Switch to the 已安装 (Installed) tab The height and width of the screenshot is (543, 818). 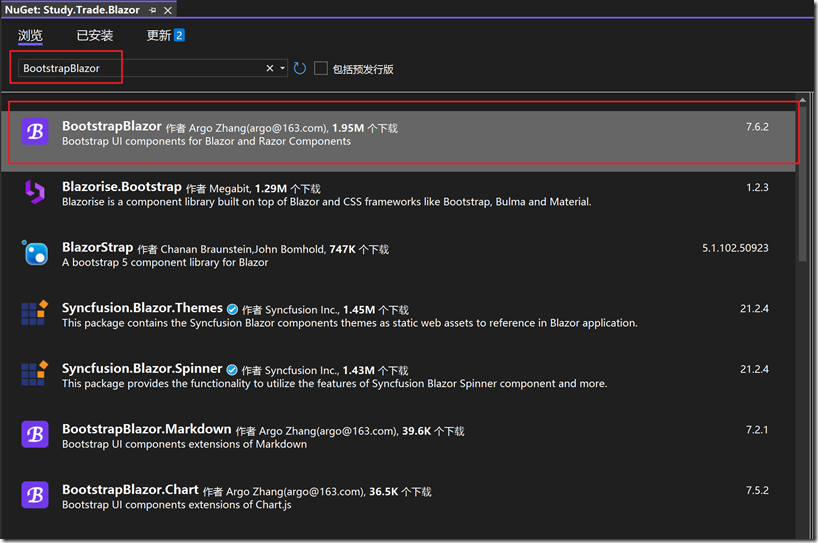coord(94,35)
